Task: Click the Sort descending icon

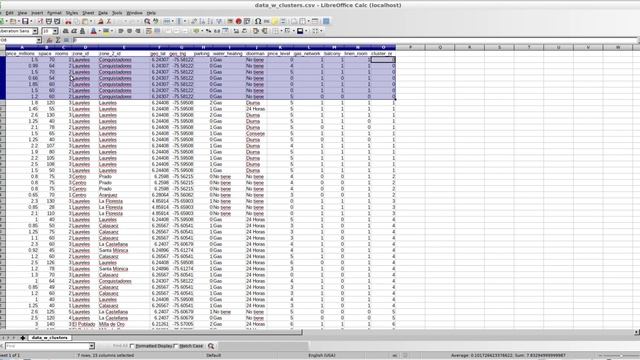Action: 210,21
